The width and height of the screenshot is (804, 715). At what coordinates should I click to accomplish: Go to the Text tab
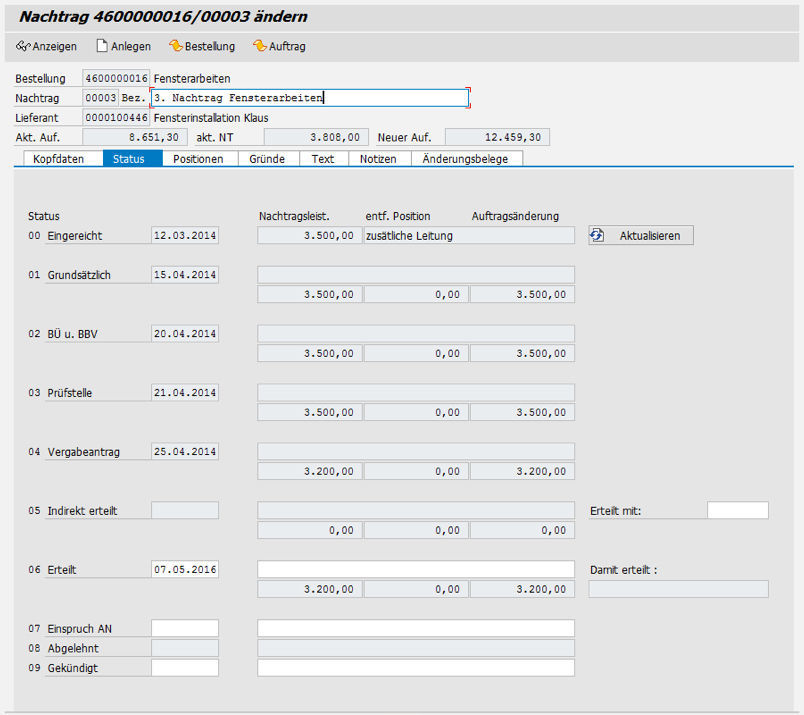click(322, 159)
